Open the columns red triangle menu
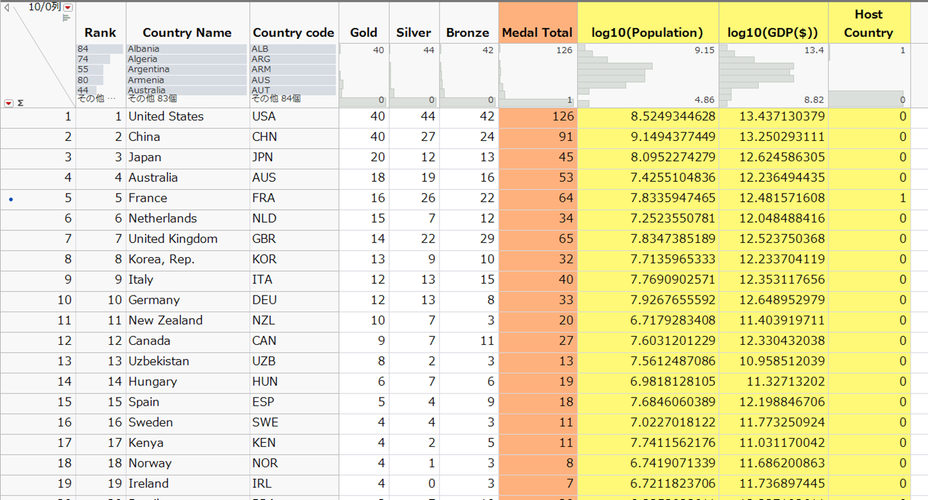928x500 pixels. tap(68, 7)
